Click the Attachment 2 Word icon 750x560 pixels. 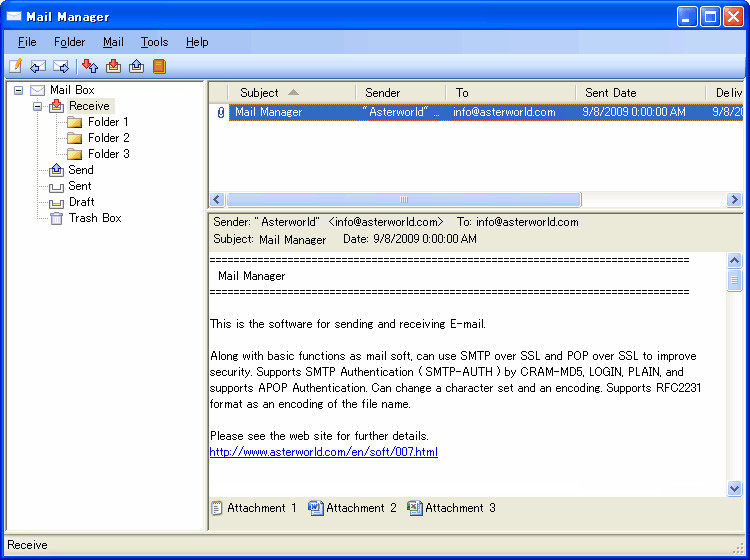pos(316,508)
